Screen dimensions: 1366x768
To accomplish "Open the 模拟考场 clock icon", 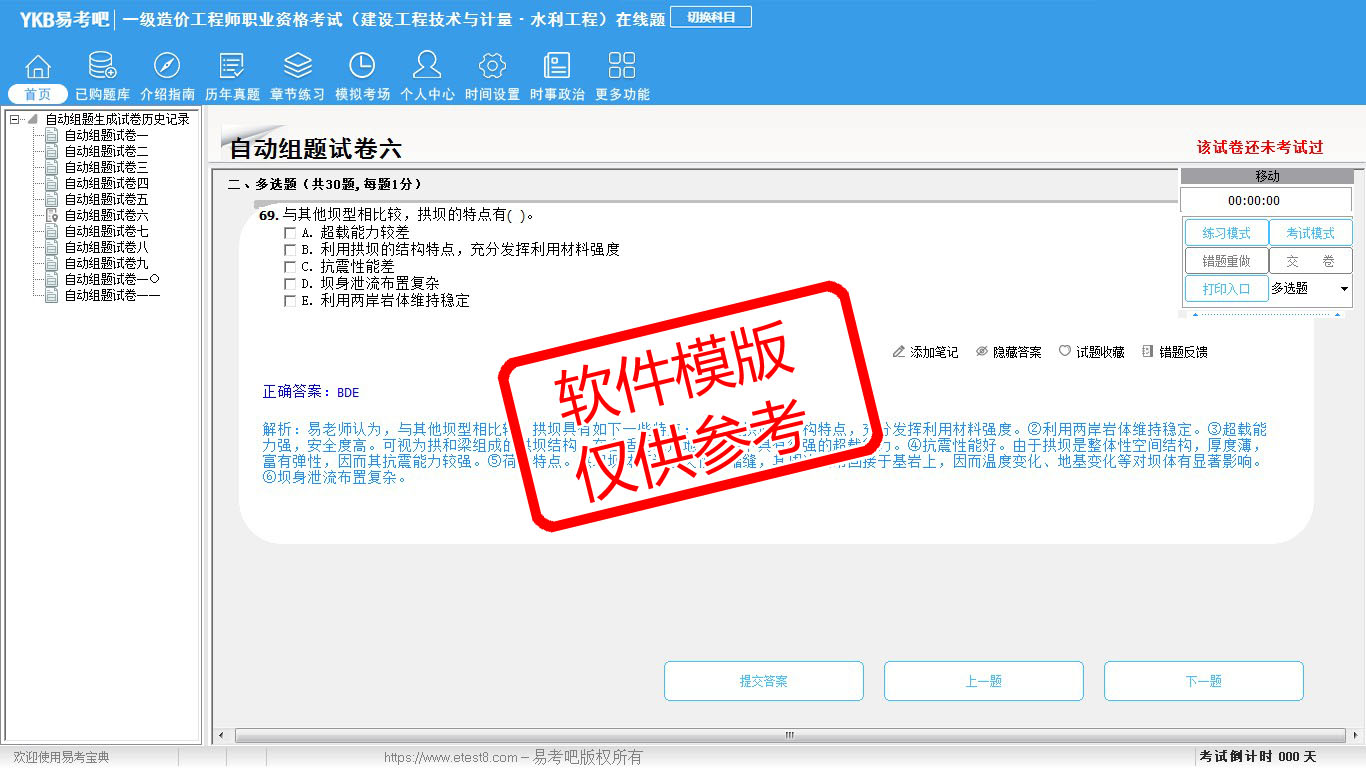I will 362,67.
